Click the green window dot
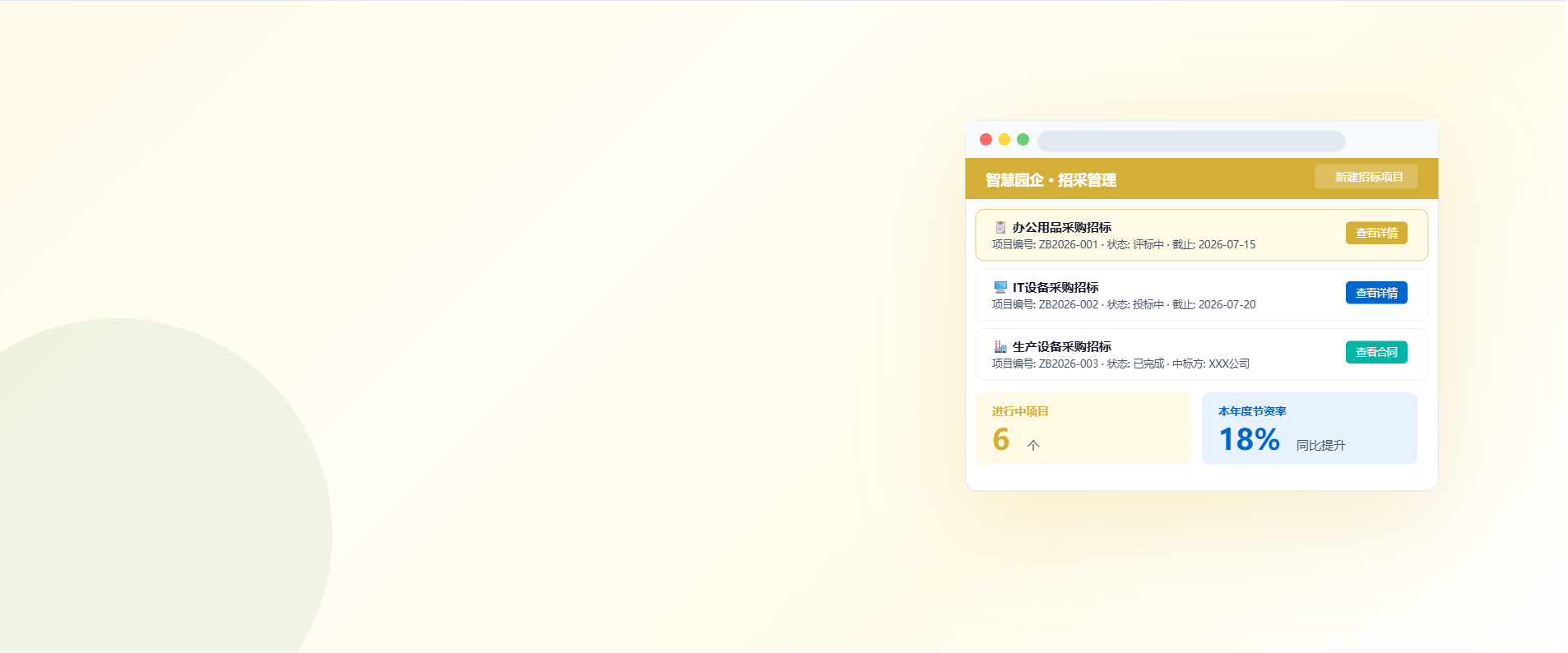The height and width of the screenshot is (653, 1568). [1023, 140]
